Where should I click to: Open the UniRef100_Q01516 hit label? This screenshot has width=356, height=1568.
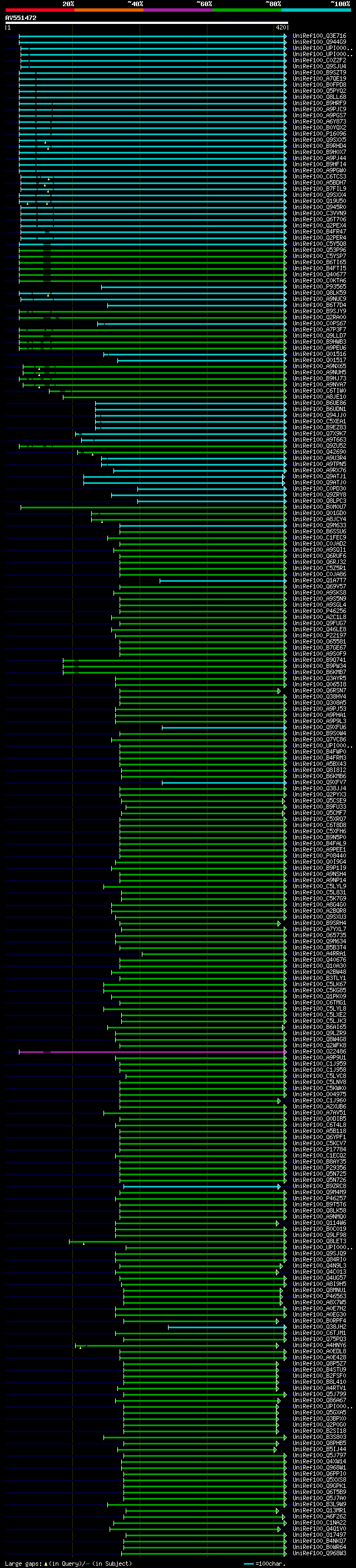(x=319, y=354)
